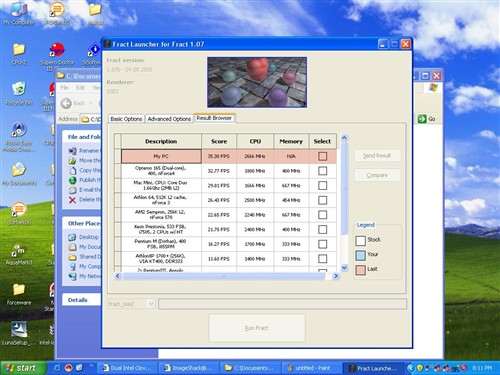This screenshot has width=500, height=375.
Task: Open the PCMark05 desktop shortcut
Action: click(x=57, y=14)
